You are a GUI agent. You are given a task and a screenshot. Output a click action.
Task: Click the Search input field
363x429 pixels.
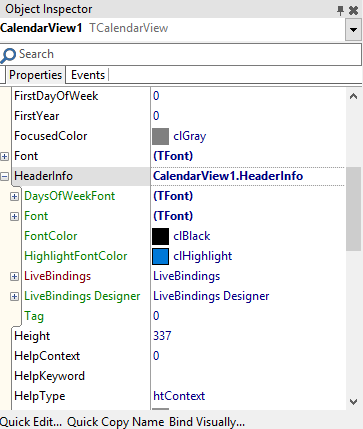click(181, 54)
